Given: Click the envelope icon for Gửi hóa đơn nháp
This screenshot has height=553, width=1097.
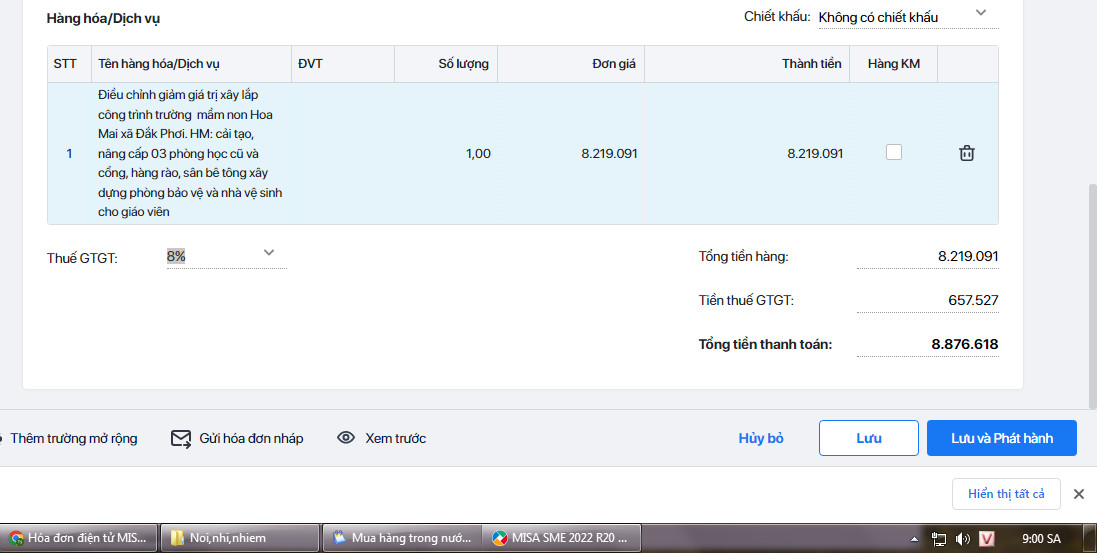Looking at the screenshot, I should click(x=181, y=438).
